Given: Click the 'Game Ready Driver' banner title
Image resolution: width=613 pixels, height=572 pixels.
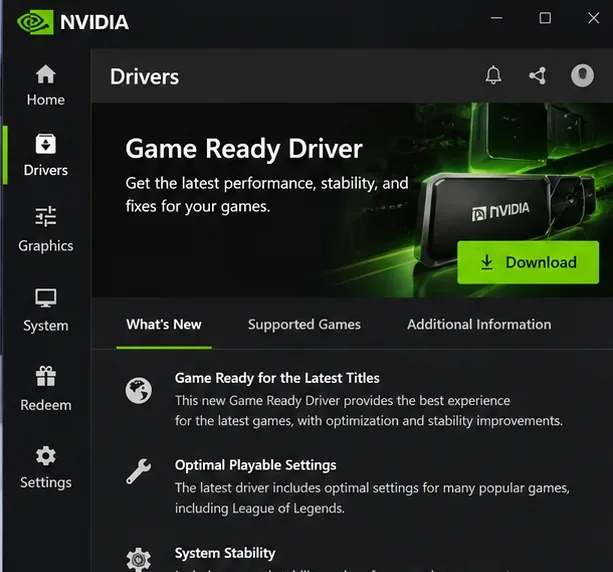Looking at the screenshot, I should [x=244, y=149].
